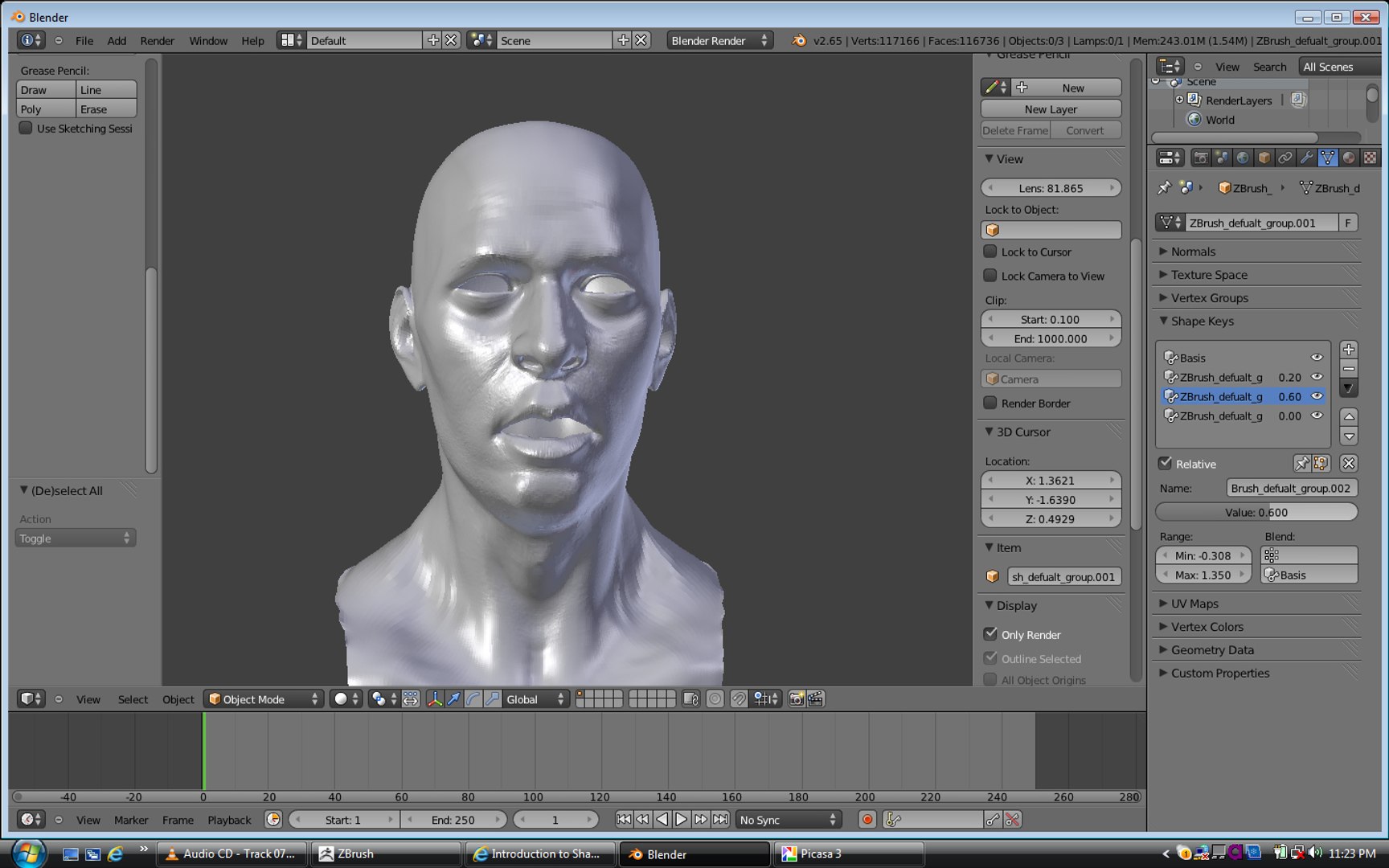Screen dimensions: 1389x868
Task: Click F fake user button
Action: click(1348, 223)
